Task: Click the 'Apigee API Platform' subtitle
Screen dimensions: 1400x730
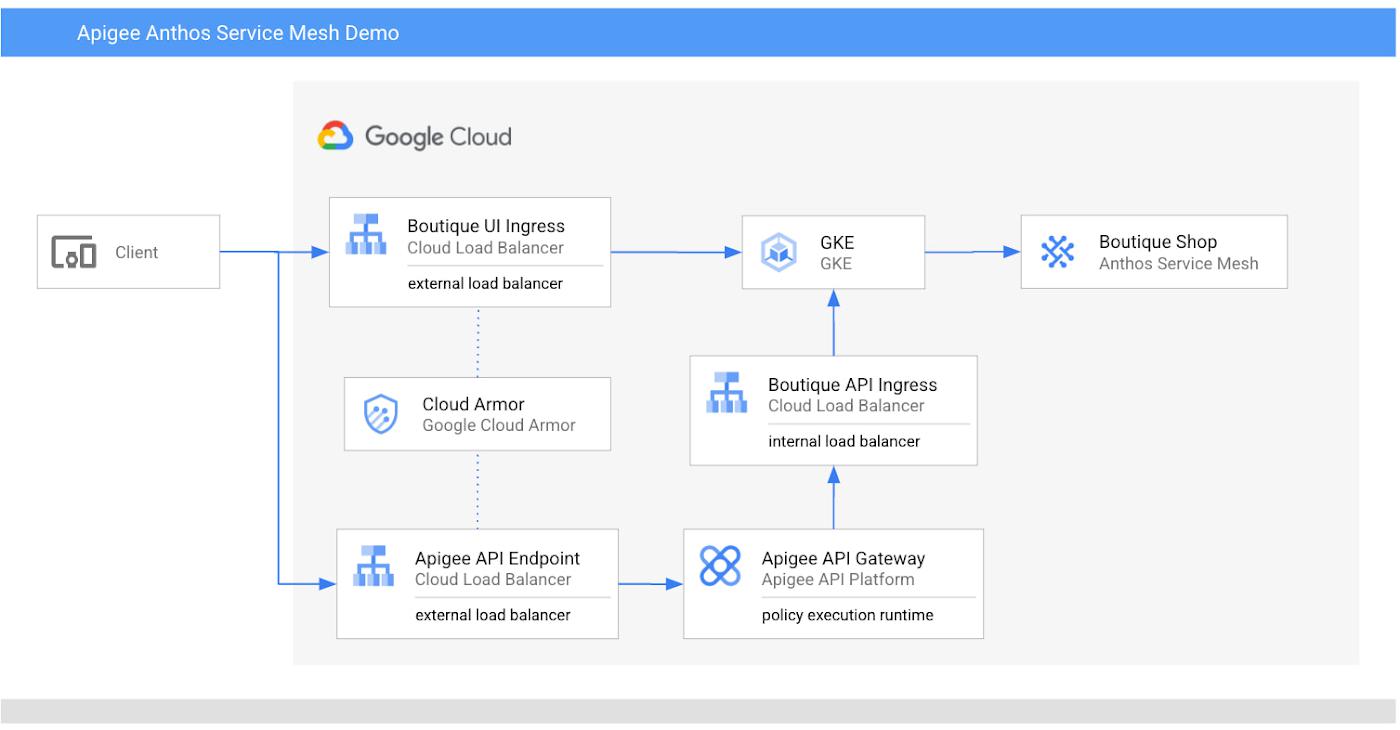Action: pyautogui.click(x=838, y=580)
